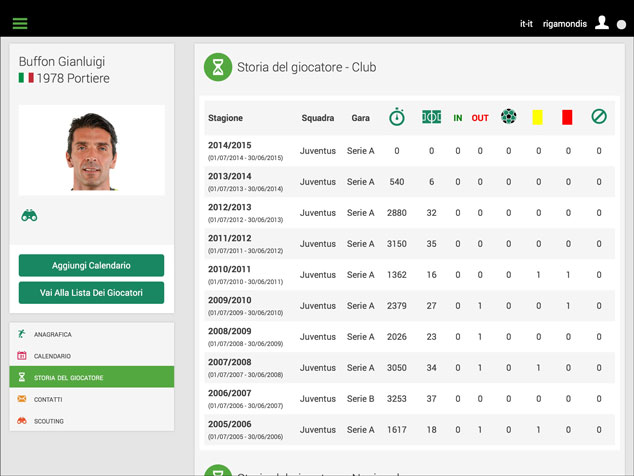Click minutes value 3050

(x=397, y=368)
